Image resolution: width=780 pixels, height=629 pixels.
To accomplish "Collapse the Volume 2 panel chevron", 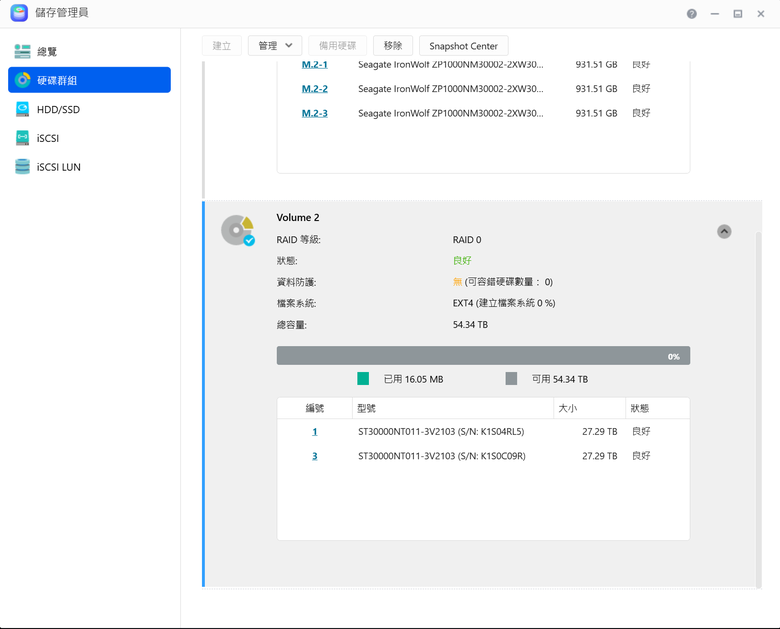I will pyautogui.click(x=724, y=231).
